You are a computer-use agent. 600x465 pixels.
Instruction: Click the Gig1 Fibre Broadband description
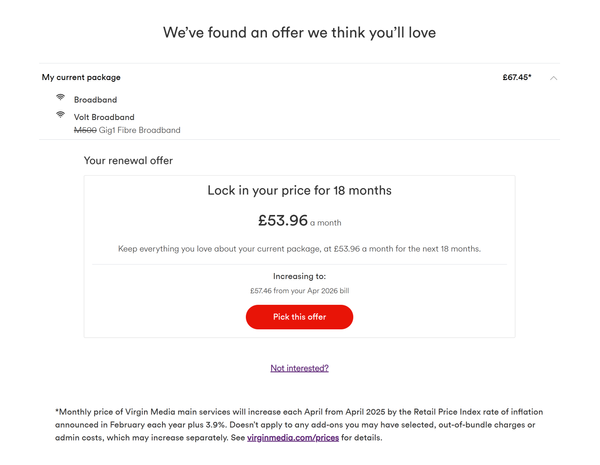click(x=139, y=130)
